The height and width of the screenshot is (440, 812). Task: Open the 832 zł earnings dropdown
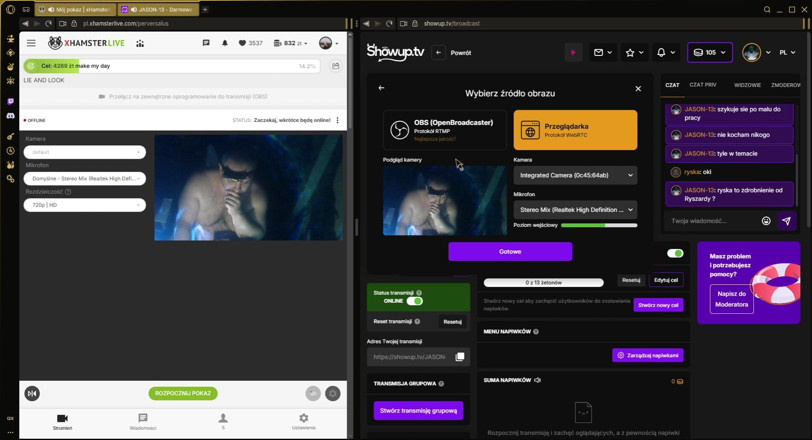click(290, 43)
